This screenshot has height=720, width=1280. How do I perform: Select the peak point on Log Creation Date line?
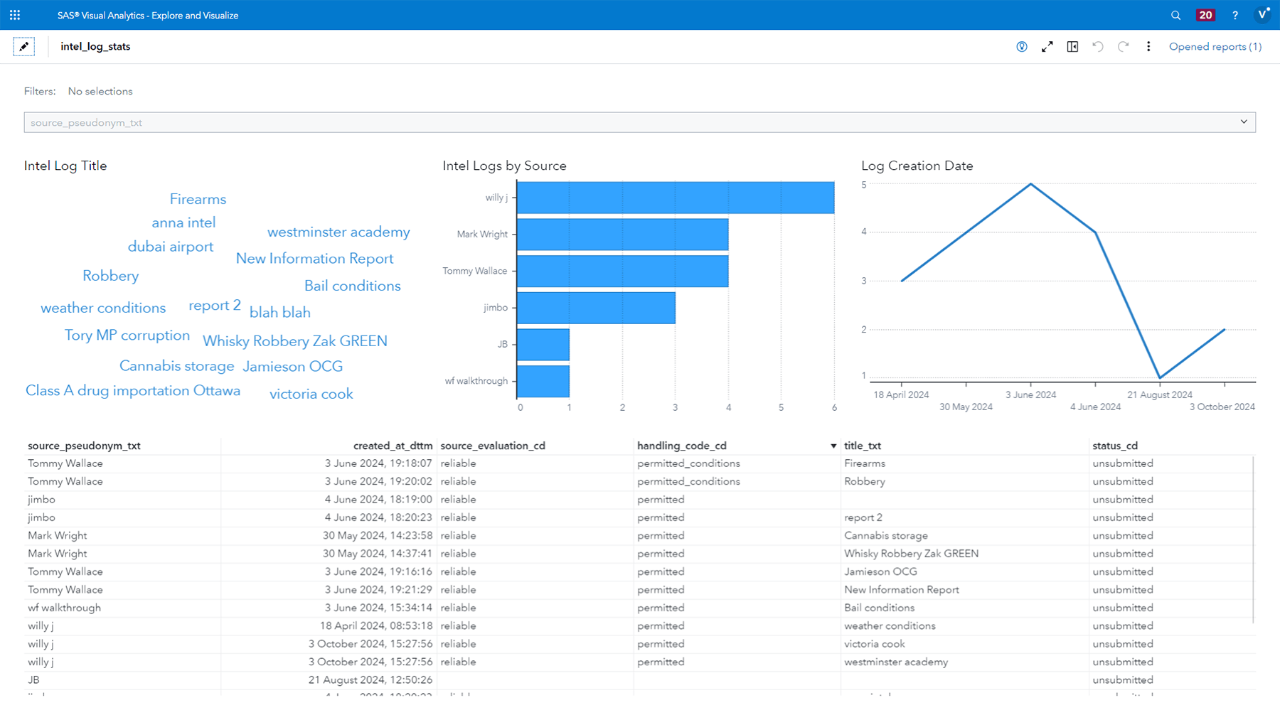(x=1030, y=184)
